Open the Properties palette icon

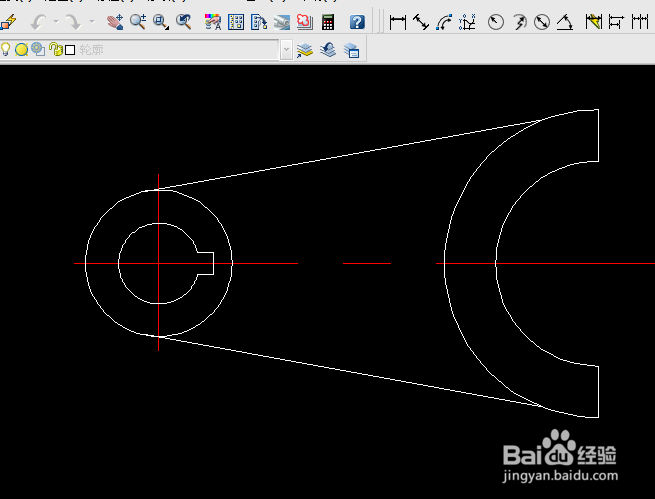click(213, 22)
